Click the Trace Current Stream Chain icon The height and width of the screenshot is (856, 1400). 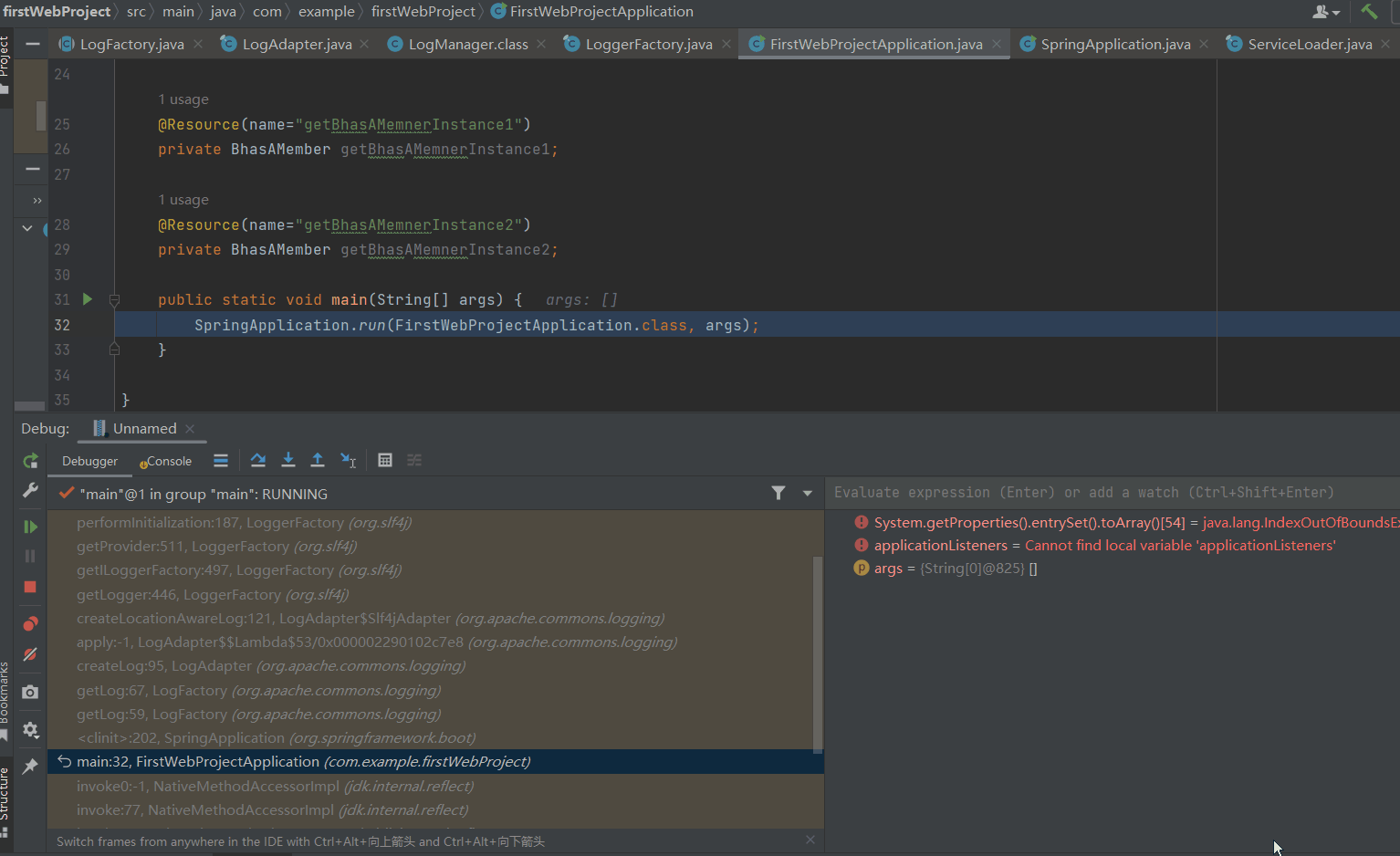pos(414,460)
